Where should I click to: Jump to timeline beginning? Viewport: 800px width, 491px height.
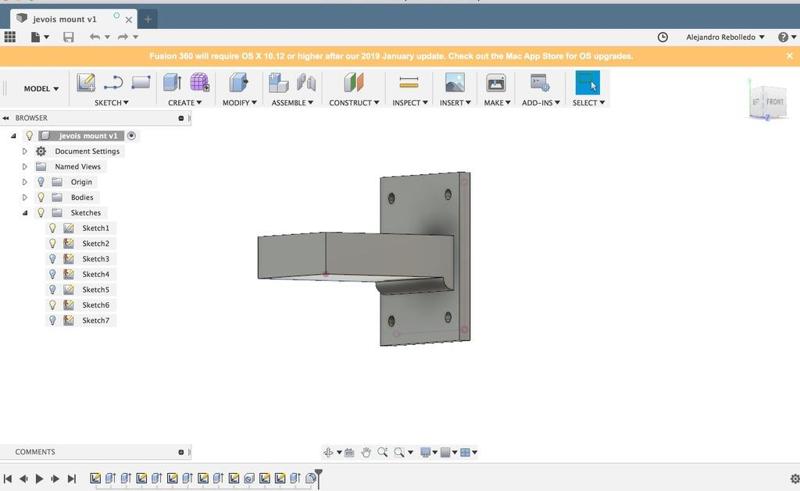point(8,479)
